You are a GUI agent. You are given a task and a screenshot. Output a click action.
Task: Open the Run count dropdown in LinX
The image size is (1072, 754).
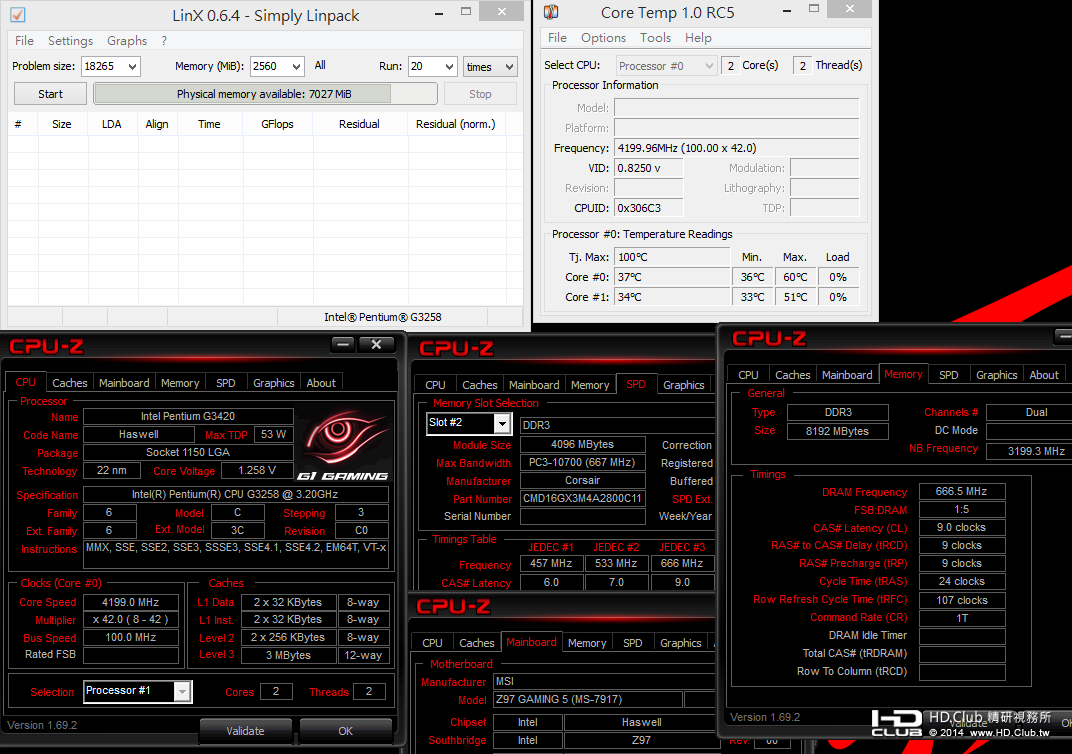pyautogui.click(x=449, y=66)
